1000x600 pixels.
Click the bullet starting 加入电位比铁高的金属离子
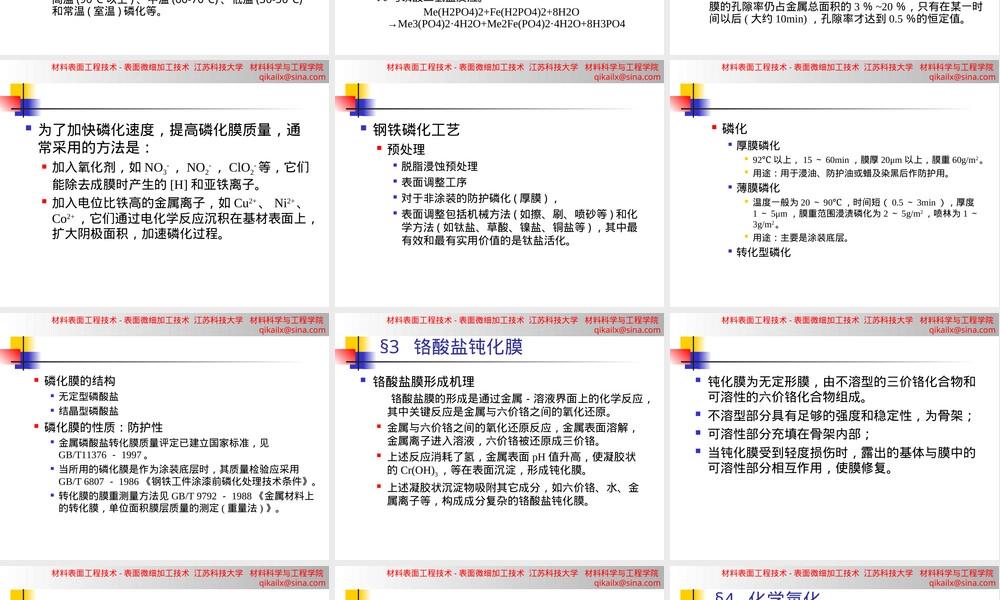[x=184, y=218]
